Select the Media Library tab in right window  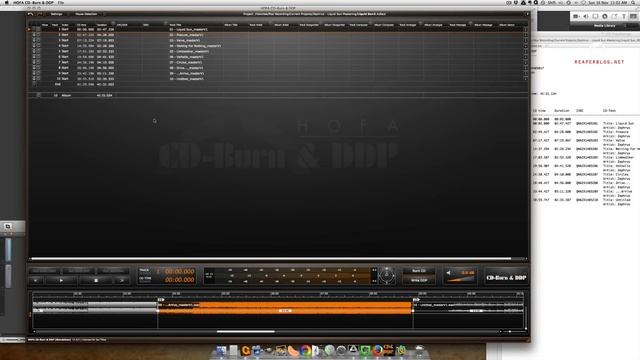[604, 25]
